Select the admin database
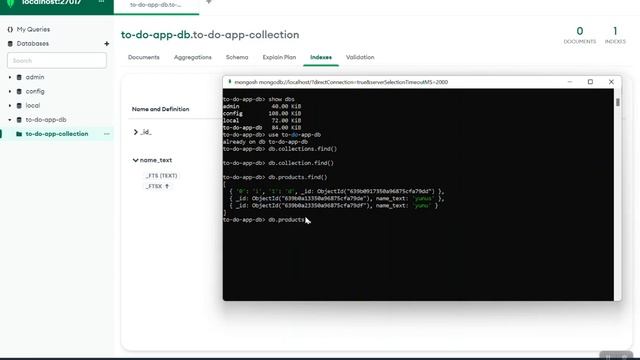 [x=35, y=77]
